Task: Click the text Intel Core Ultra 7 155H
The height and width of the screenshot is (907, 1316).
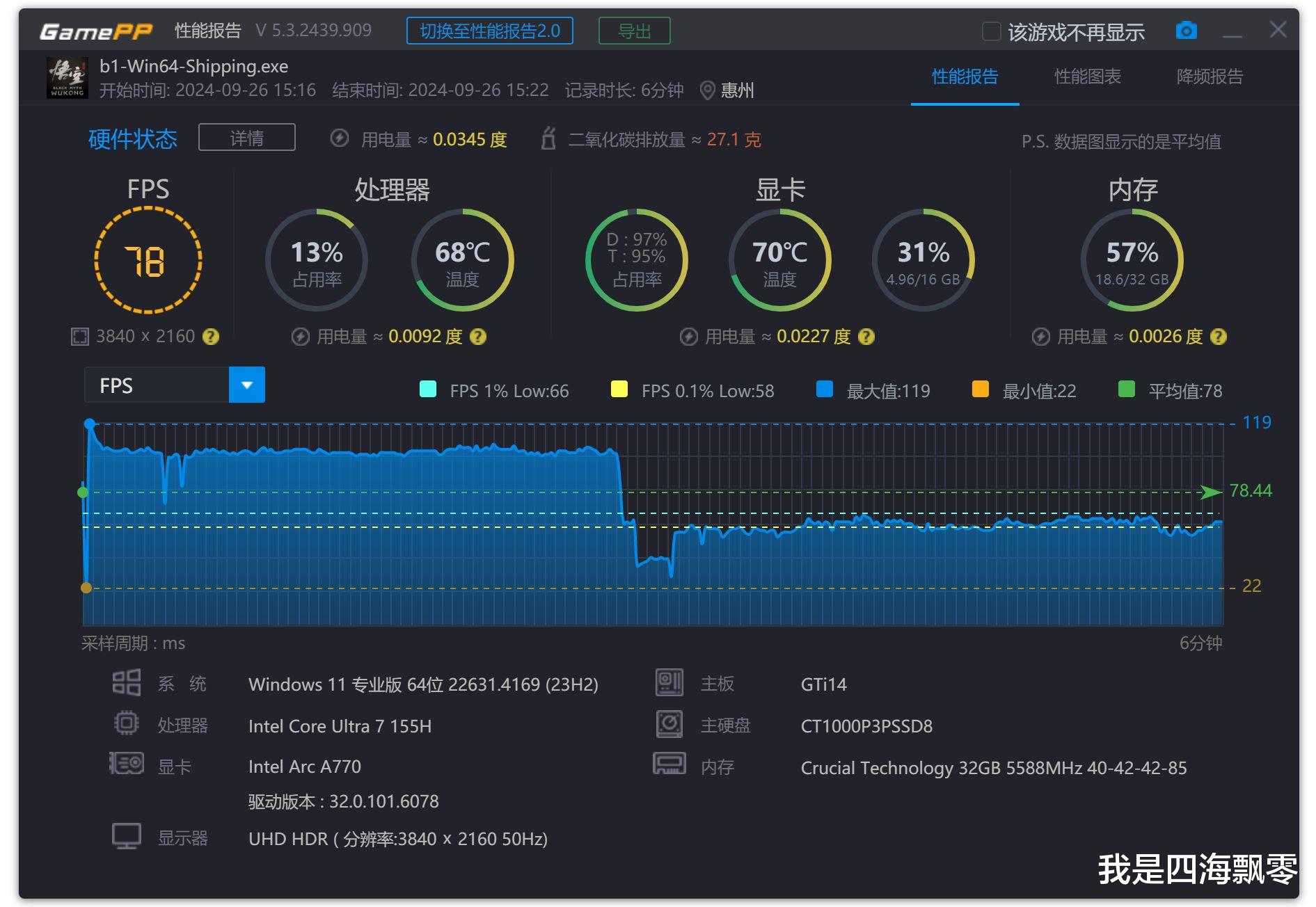Action: (x=340, y=726)
